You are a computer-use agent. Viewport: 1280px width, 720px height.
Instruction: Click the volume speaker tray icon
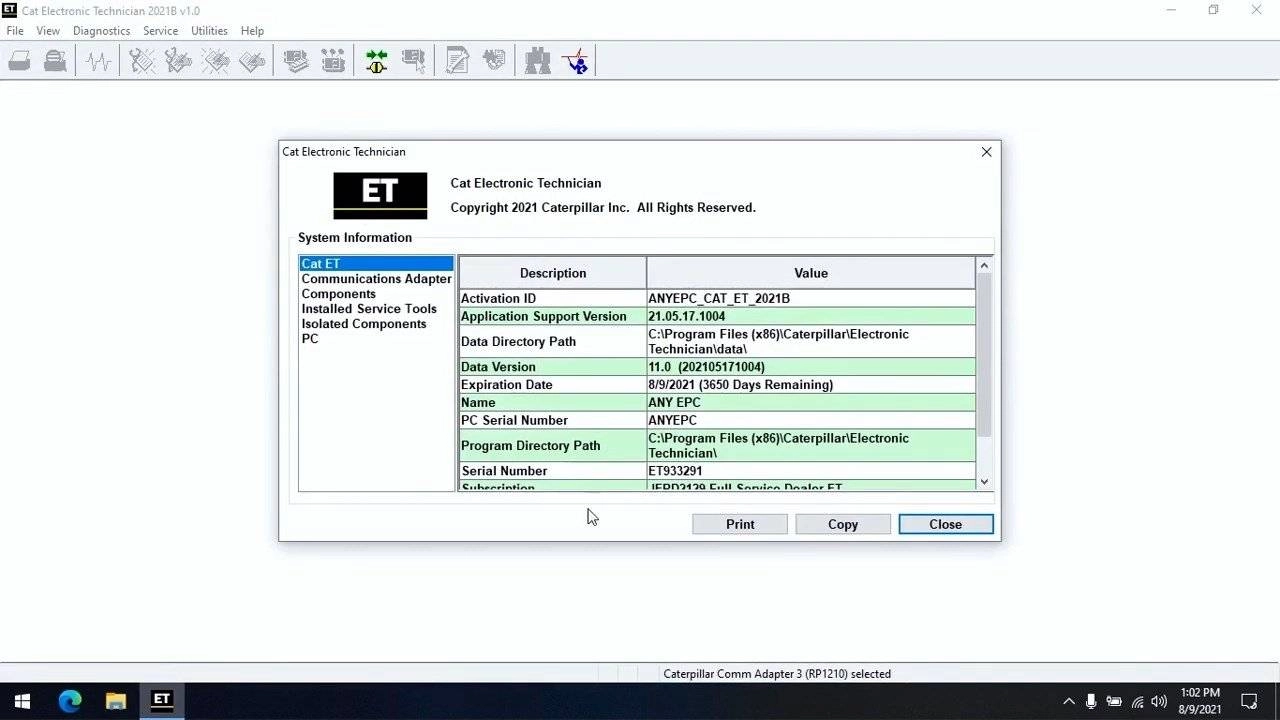tap(1159, 702)
